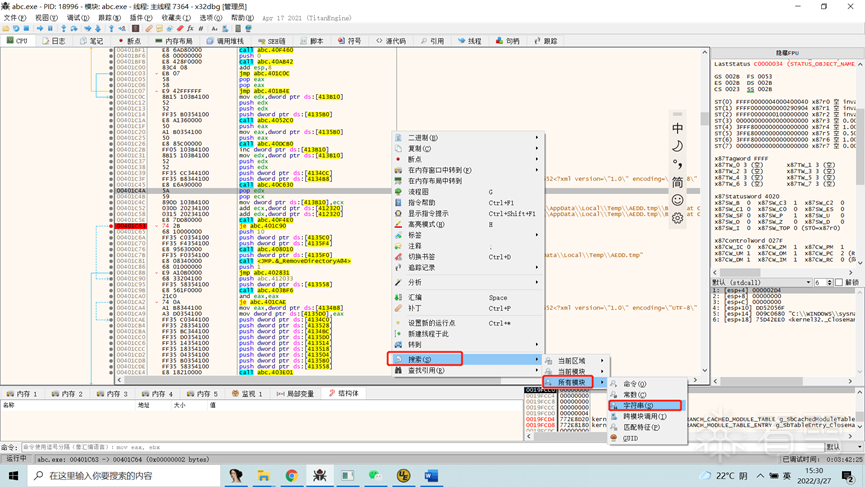
Task: Click the globe update toolbar icon
Action: pos(248,28)
